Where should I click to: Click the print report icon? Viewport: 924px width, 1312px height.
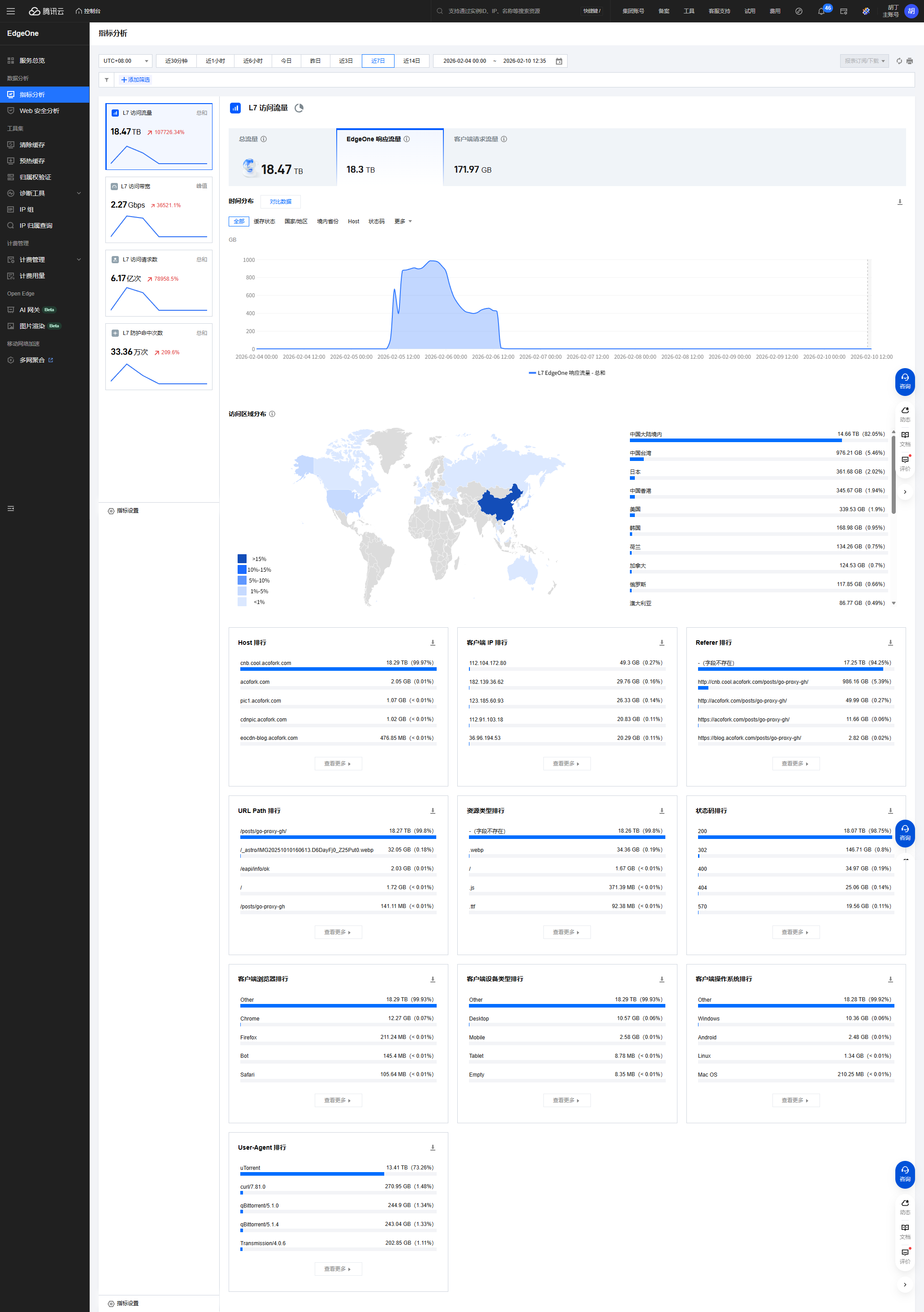click(910, 61)
